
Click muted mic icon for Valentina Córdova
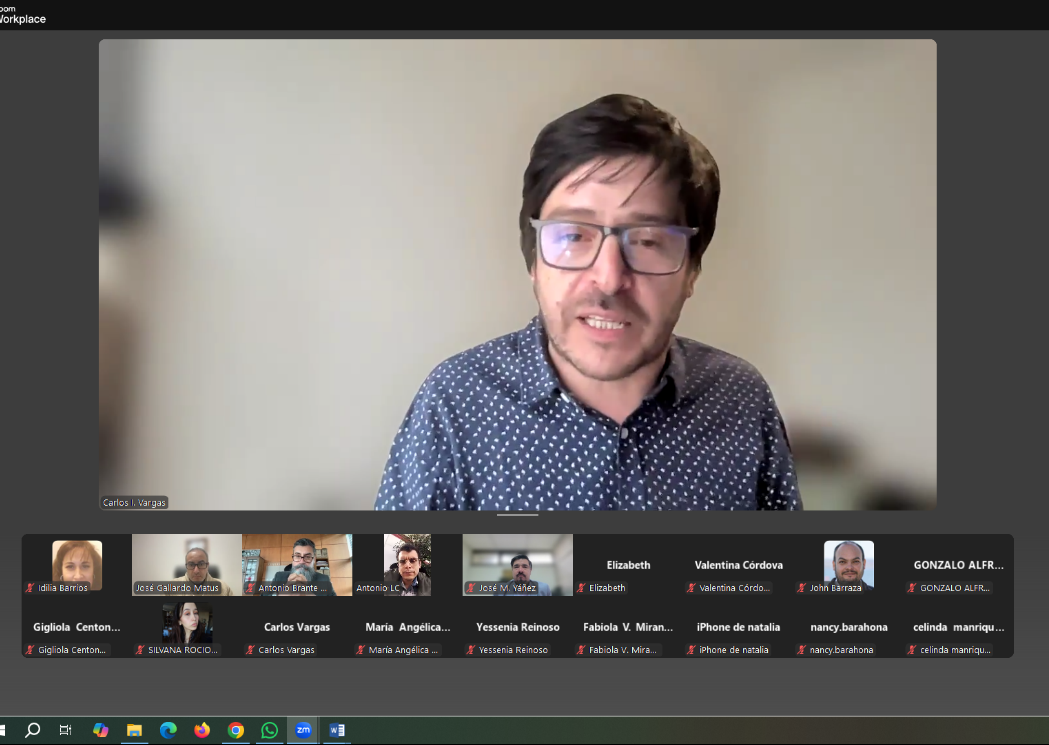coord(691,588)
